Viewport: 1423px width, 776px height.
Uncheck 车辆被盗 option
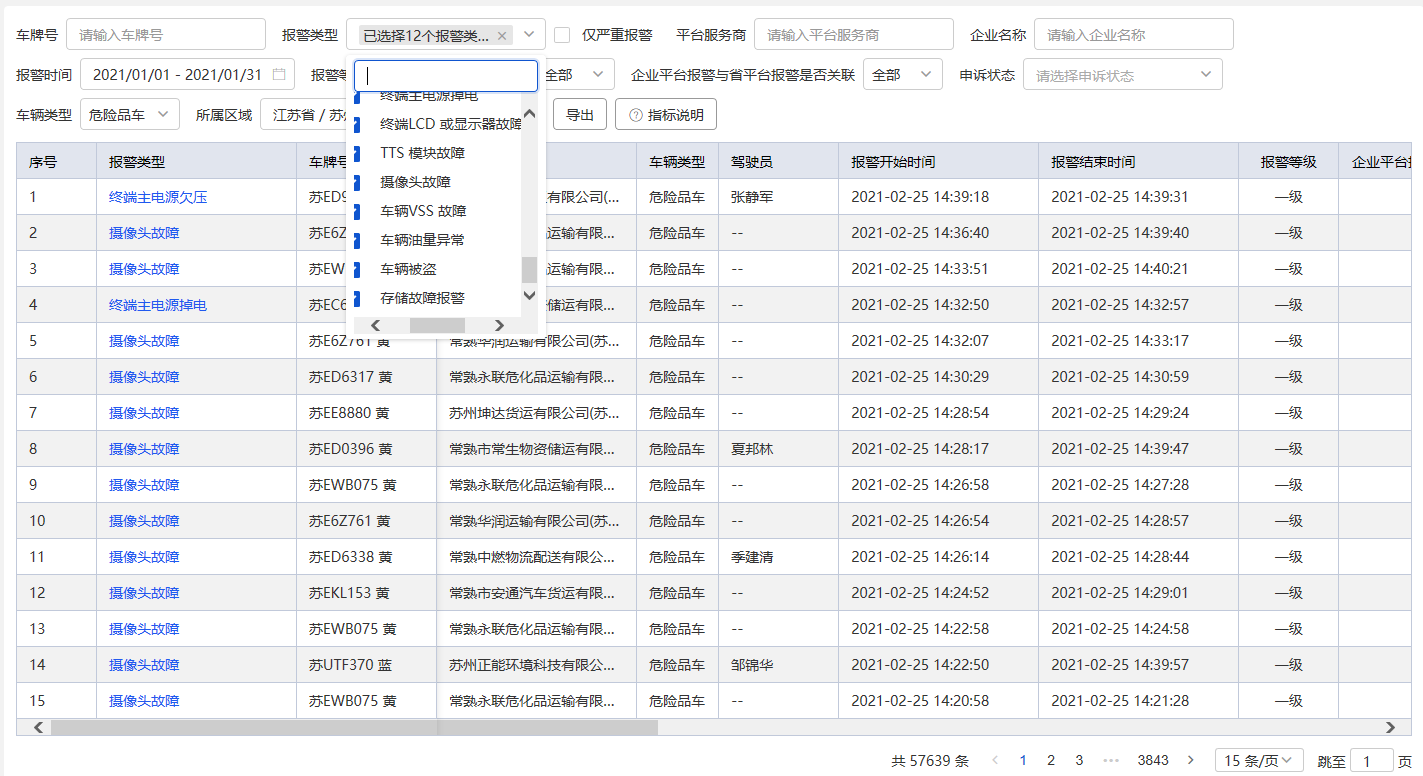pos(357,269)
